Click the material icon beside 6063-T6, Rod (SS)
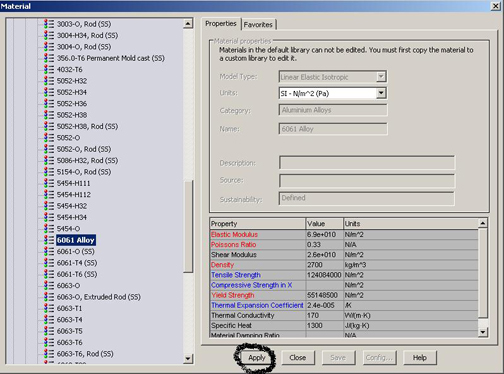Screen dimensions: 504x374 49,354
